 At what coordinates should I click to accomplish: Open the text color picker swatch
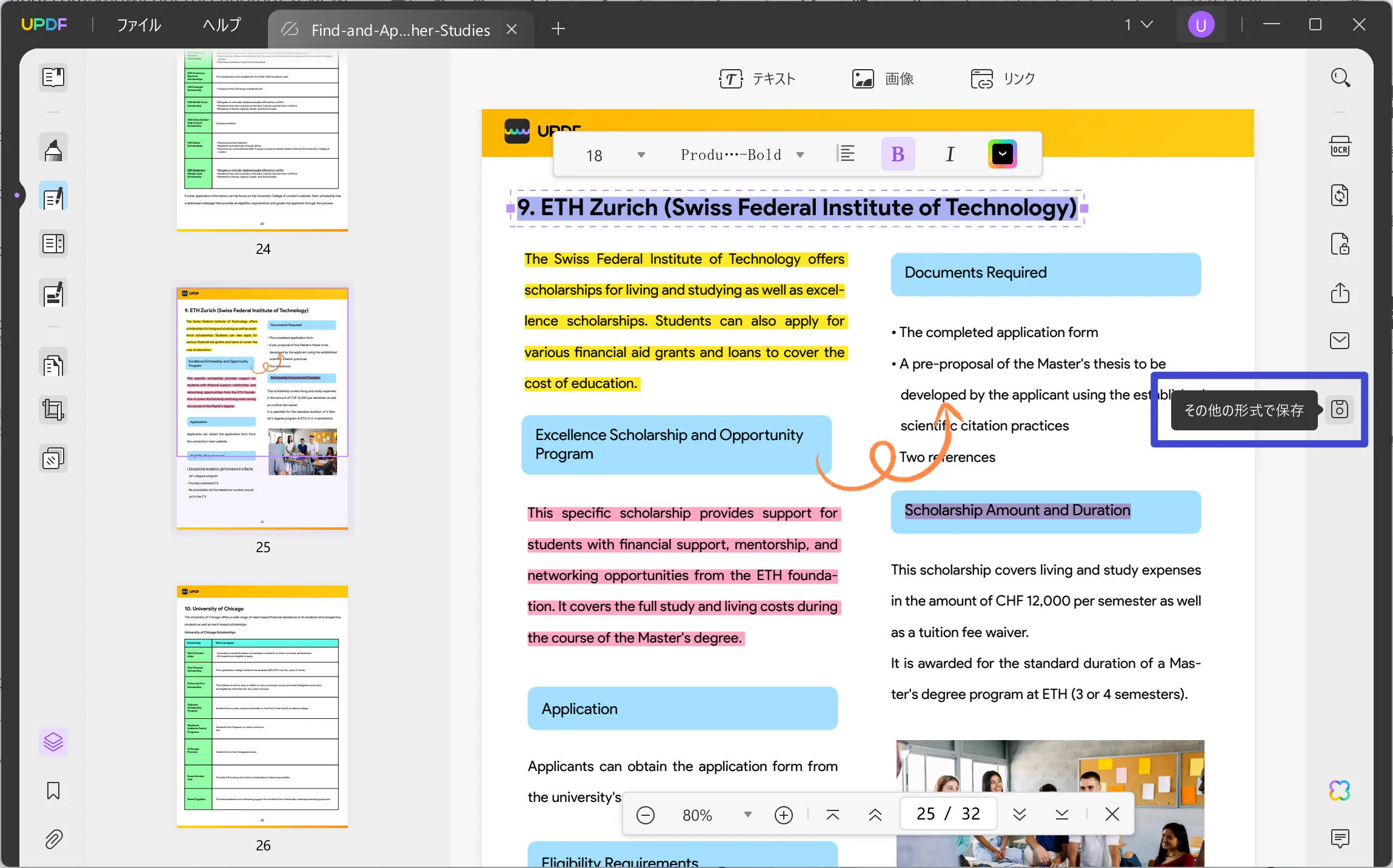[1003, 154]
